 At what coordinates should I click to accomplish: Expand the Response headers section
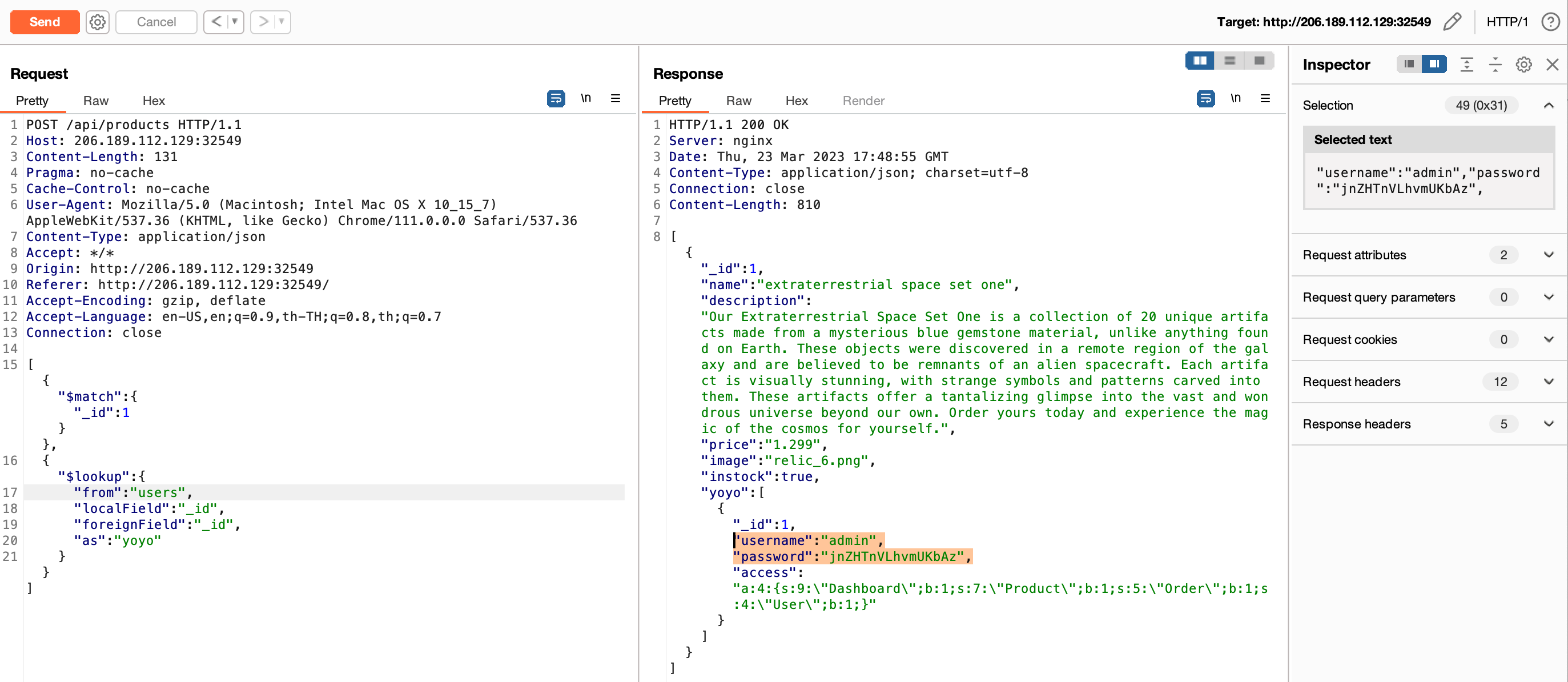[1549, 424]
